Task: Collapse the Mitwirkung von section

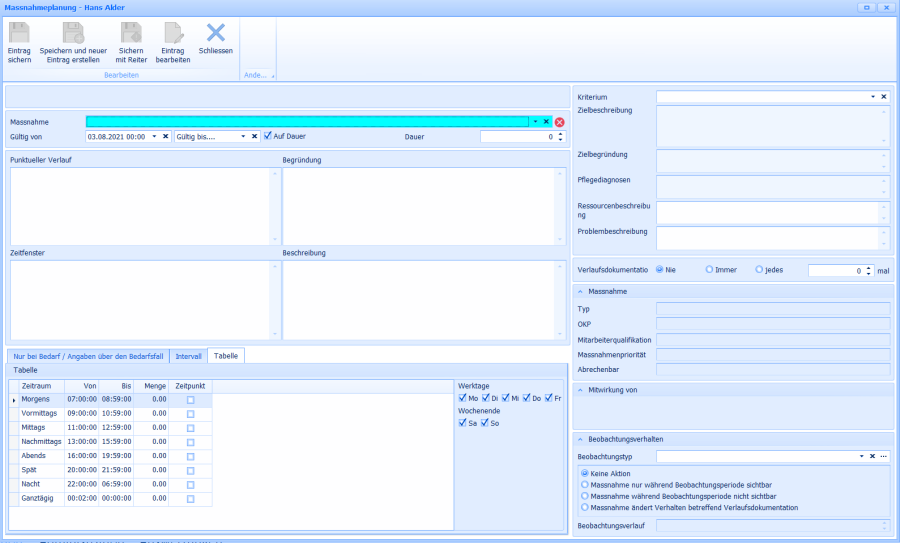Action: [580, 390]
